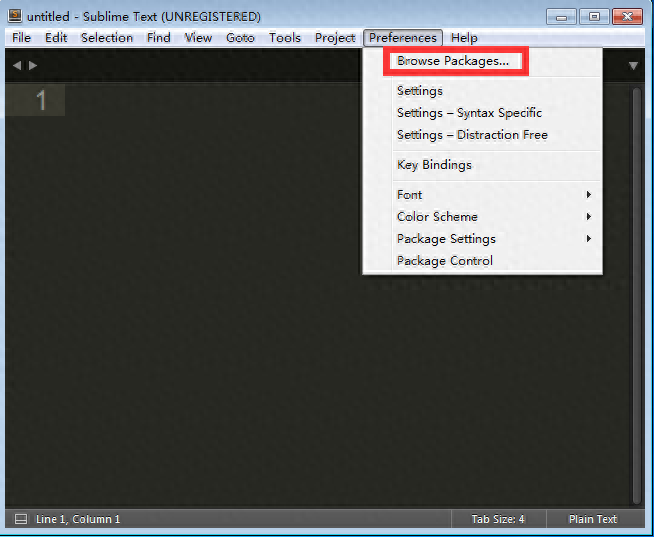Open the Tools menu

[285, 38]
